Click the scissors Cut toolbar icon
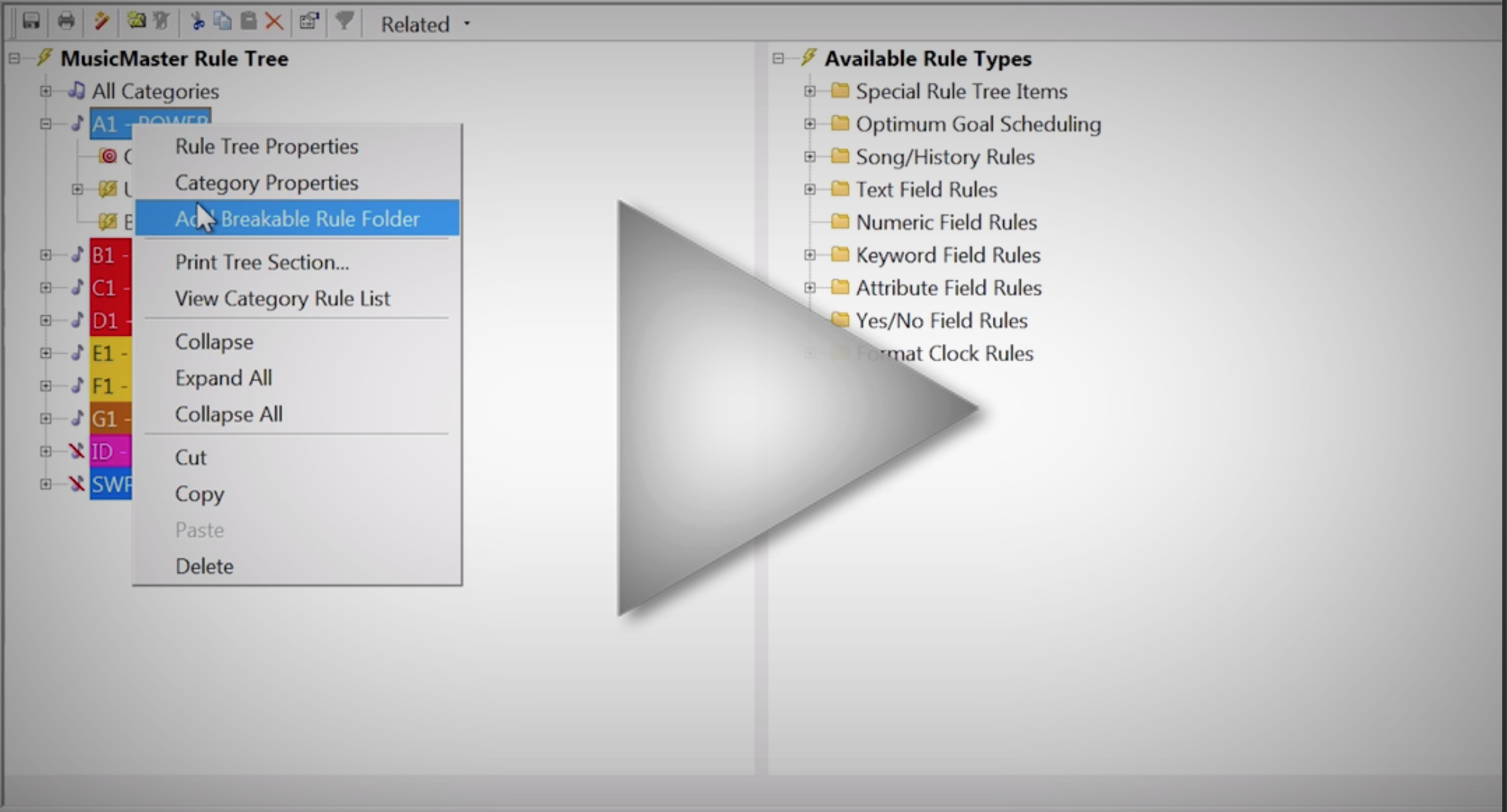This screenshot has height=812, width=1507. (197, 21)
